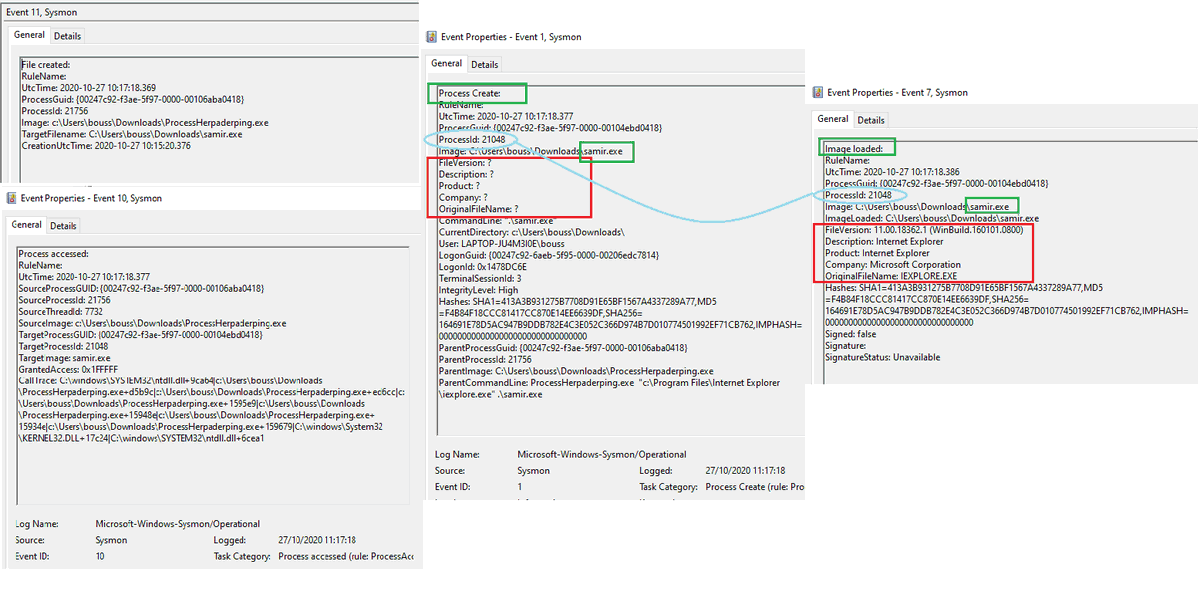
Task: Click Event ID value 10 in Event 10
Action: click(100, 556)
